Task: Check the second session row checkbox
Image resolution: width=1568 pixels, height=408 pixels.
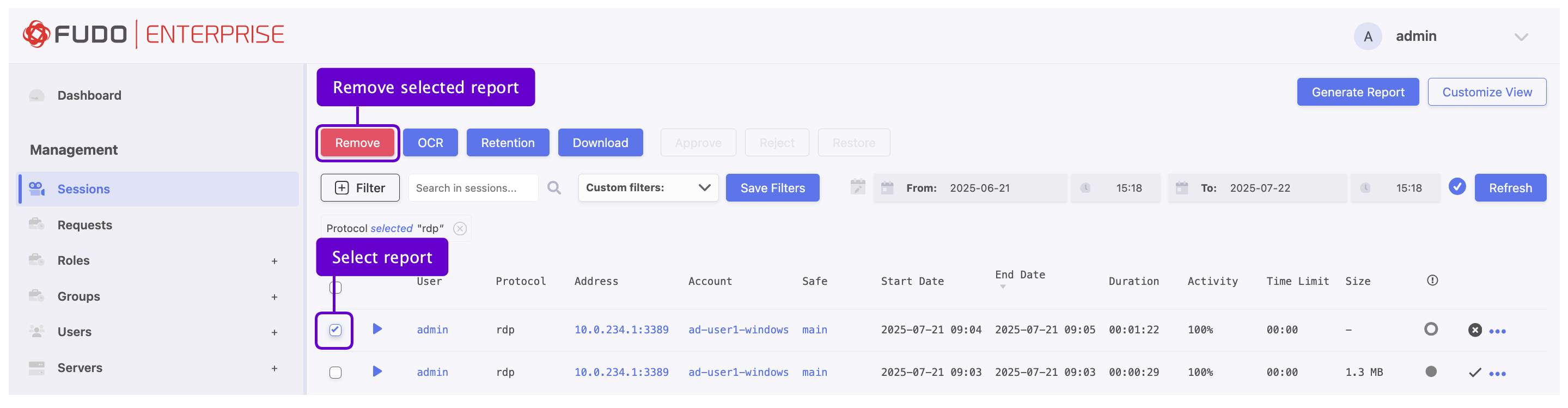Action: pyautogui.click(x=335, y=372)
